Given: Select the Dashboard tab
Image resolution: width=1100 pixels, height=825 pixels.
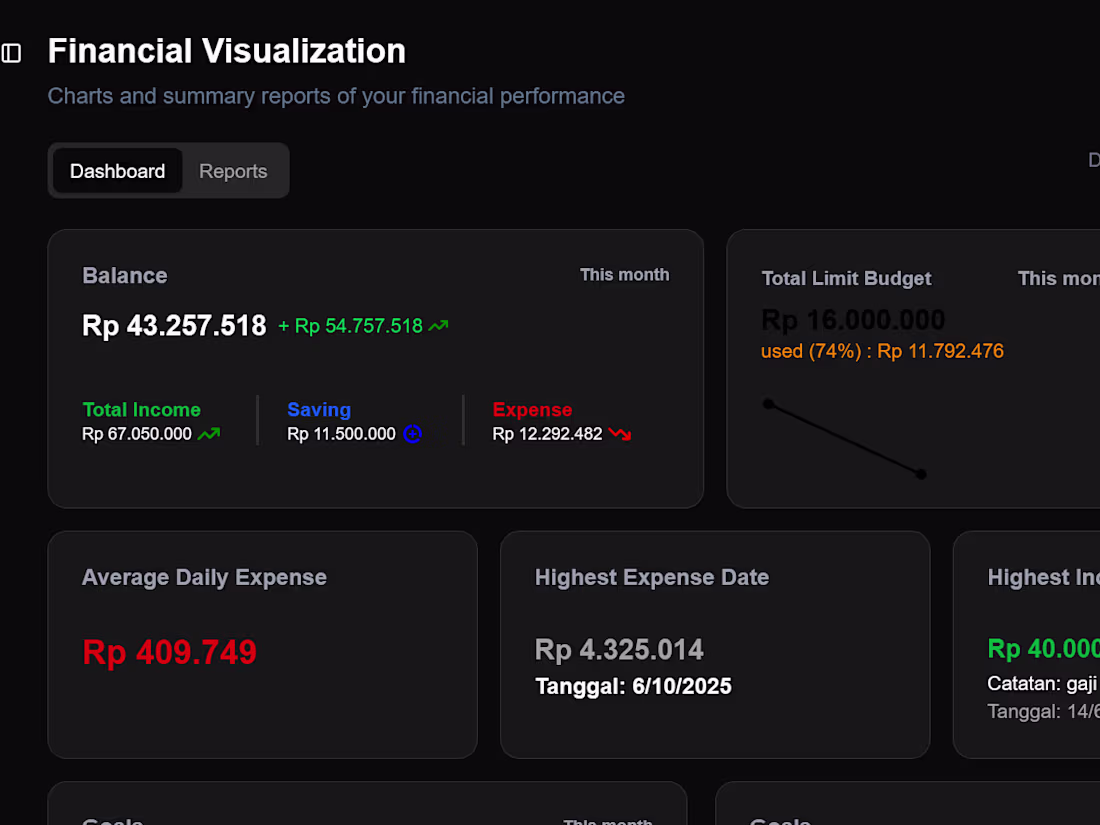Looking at the screenshot, I should (117, 171).
